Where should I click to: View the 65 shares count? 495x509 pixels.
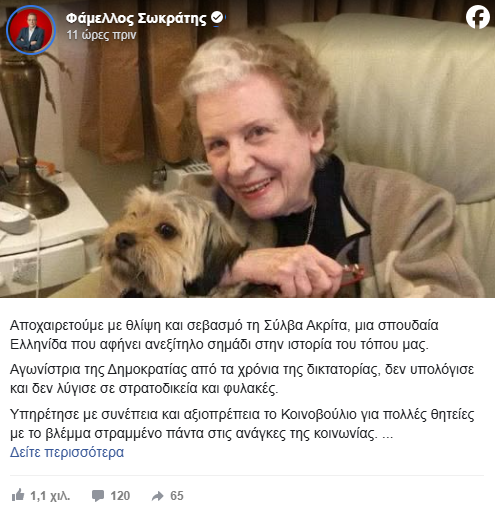pyautogui.click(x=177, y=496)
